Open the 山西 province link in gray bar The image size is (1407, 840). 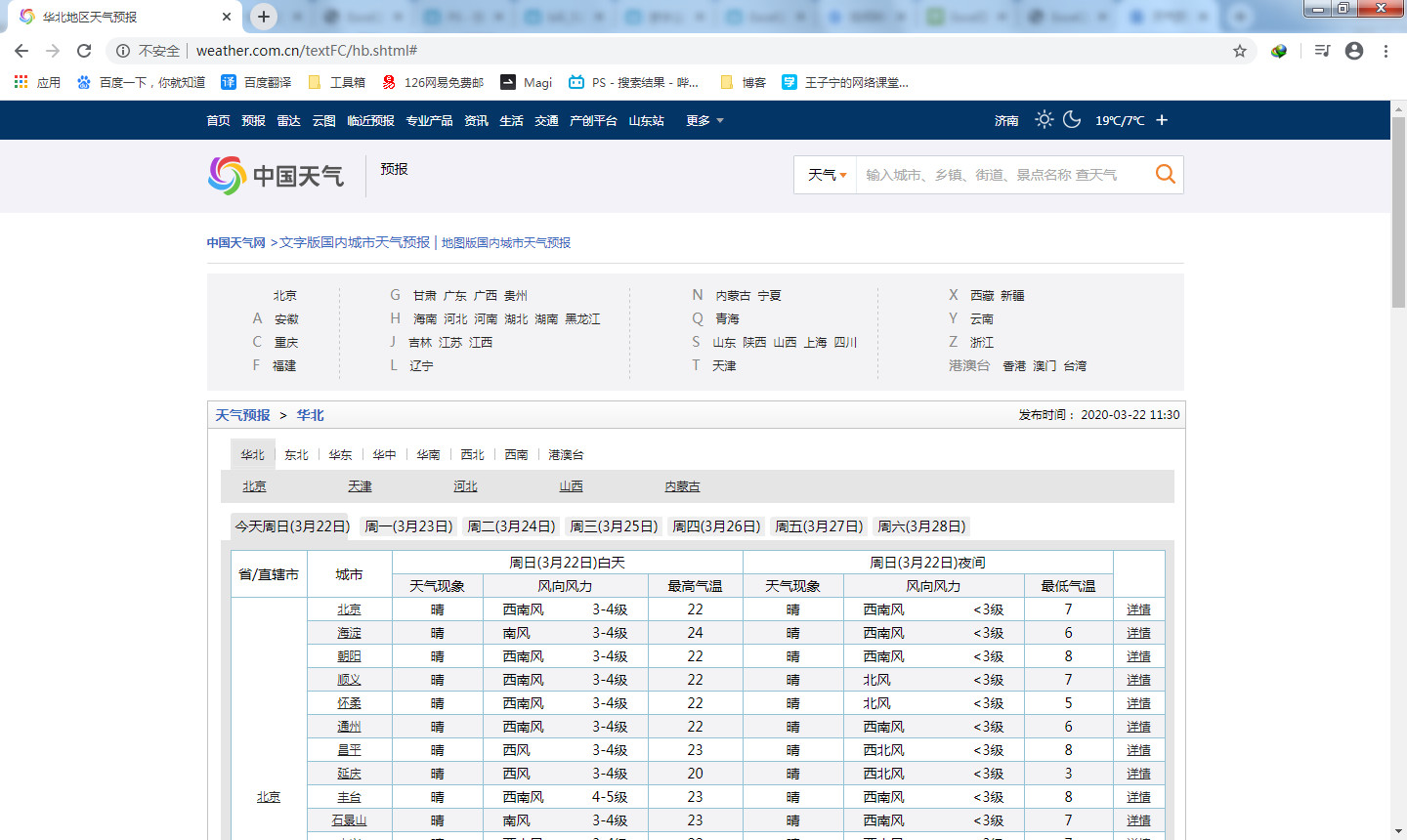571,485
